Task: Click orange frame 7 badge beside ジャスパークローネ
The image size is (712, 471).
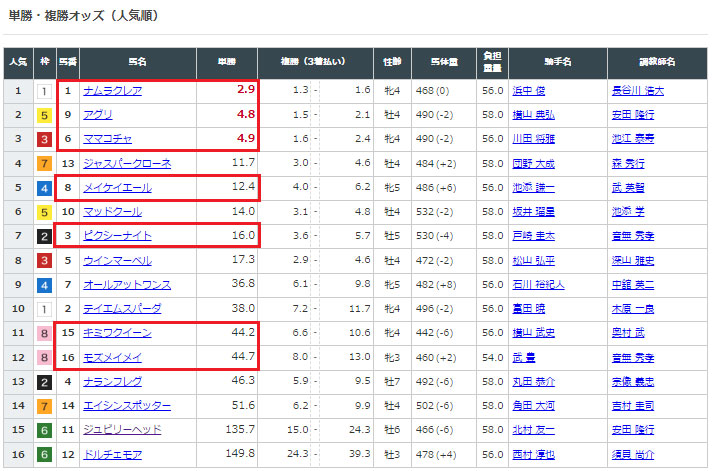Action: tap(43, 163)
